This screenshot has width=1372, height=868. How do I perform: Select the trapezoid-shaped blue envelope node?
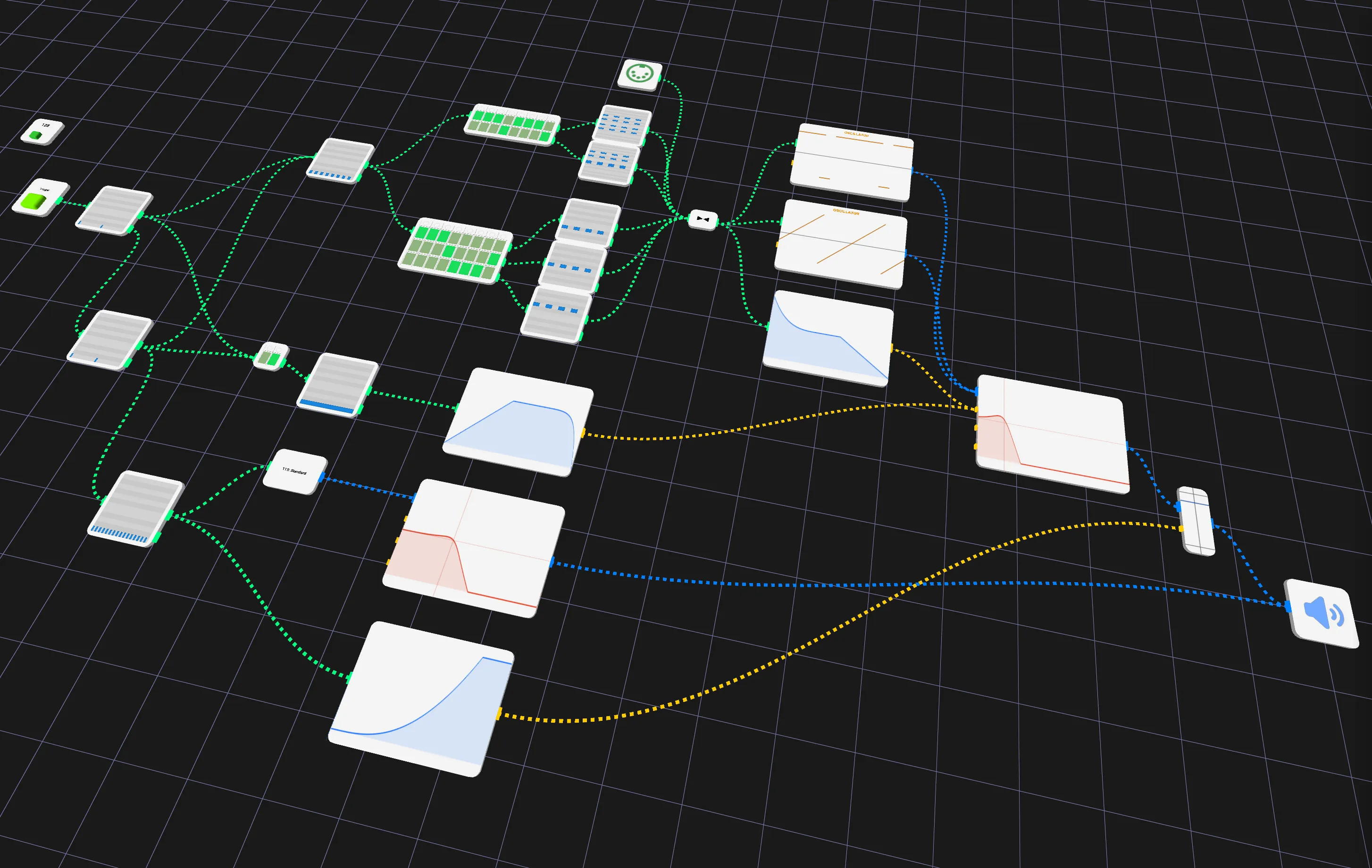518,422
